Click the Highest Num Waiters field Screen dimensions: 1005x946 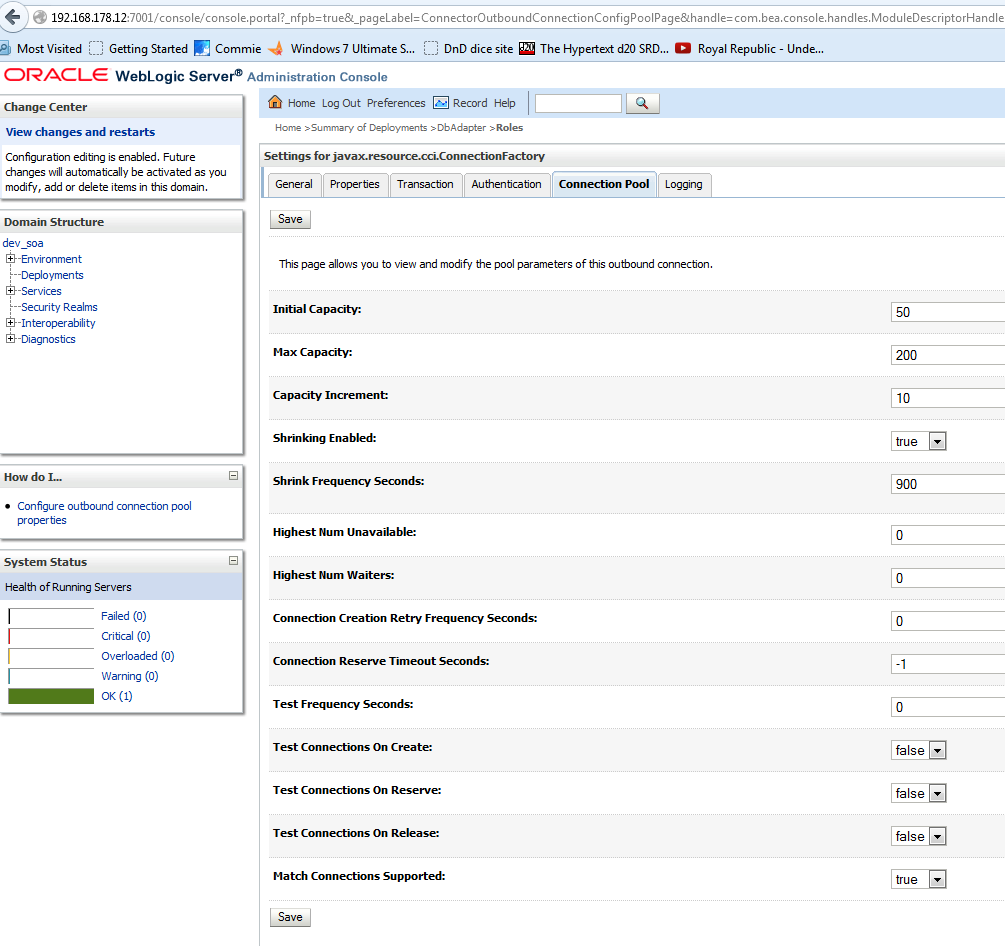948,578
